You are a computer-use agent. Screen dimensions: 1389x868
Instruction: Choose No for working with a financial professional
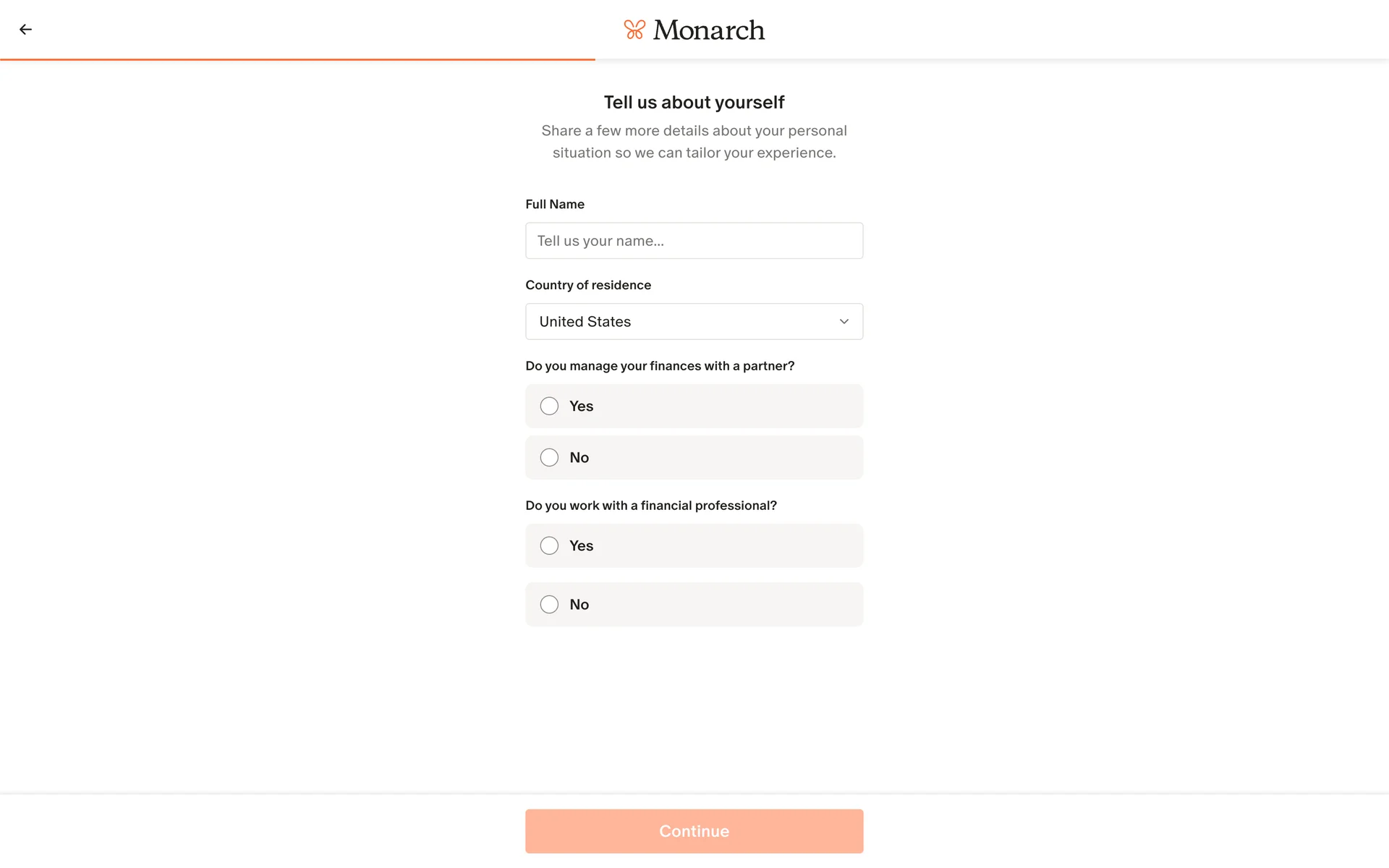(x=549, y=605)
